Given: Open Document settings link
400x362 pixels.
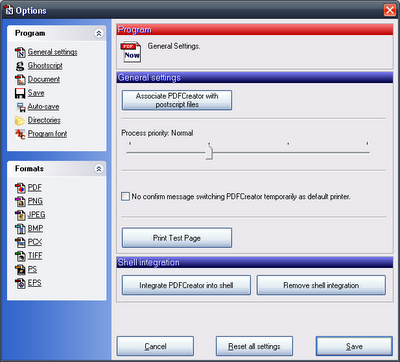Looking at the screenshot, I should 44,79.
